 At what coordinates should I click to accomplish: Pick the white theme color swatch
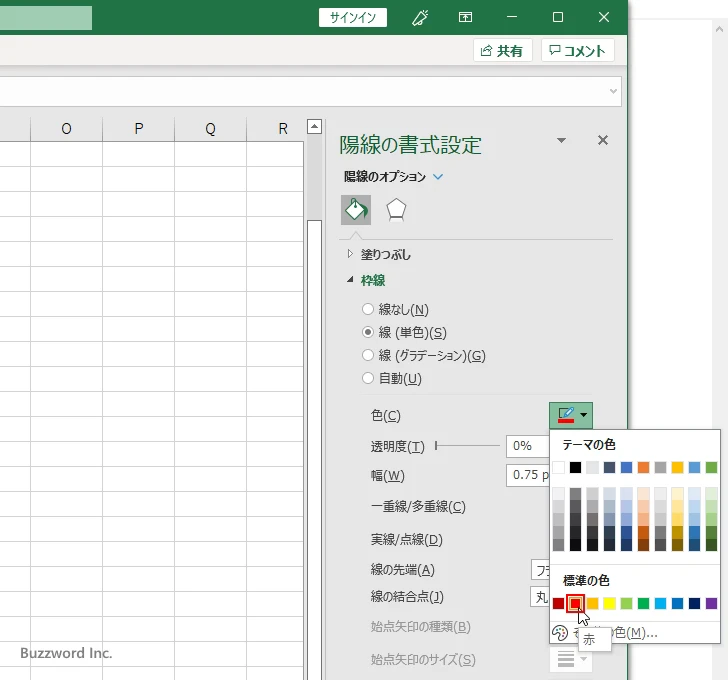pos(559,467)
